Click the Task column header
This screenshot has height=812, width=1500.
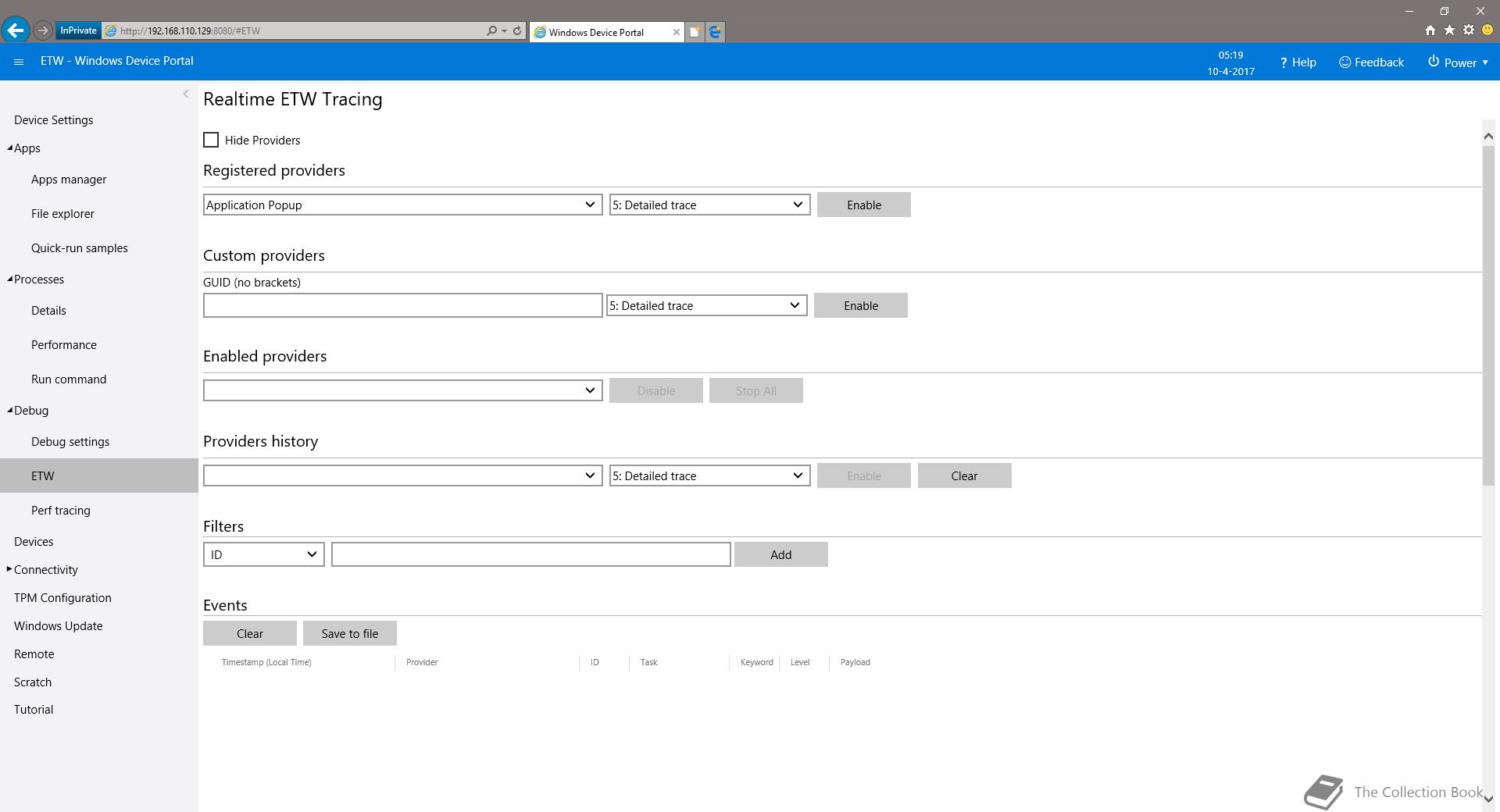(x=648, y=662)
